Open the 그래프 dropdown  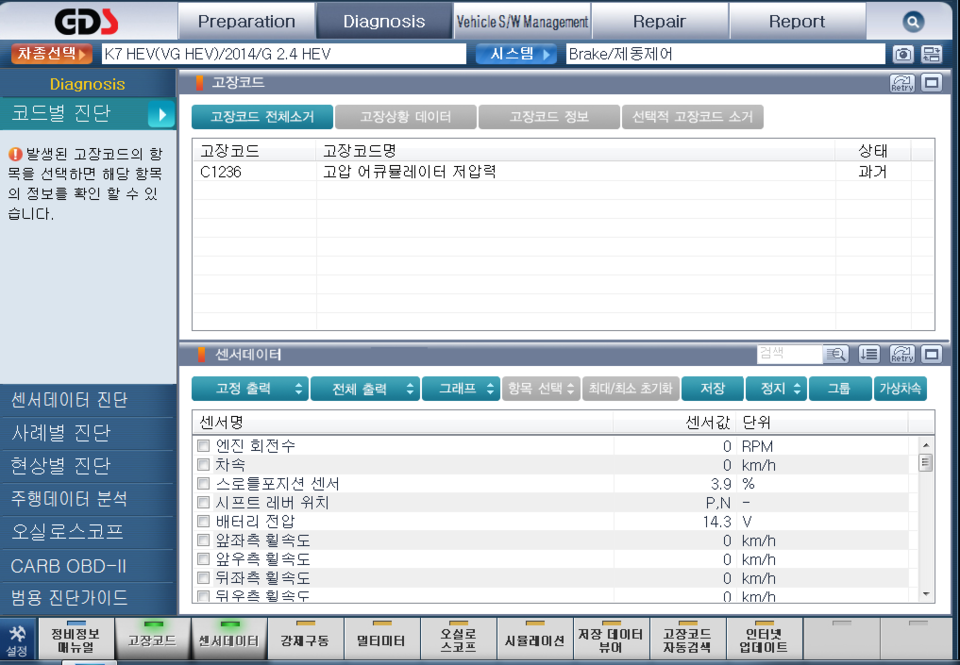coord(461,389)
